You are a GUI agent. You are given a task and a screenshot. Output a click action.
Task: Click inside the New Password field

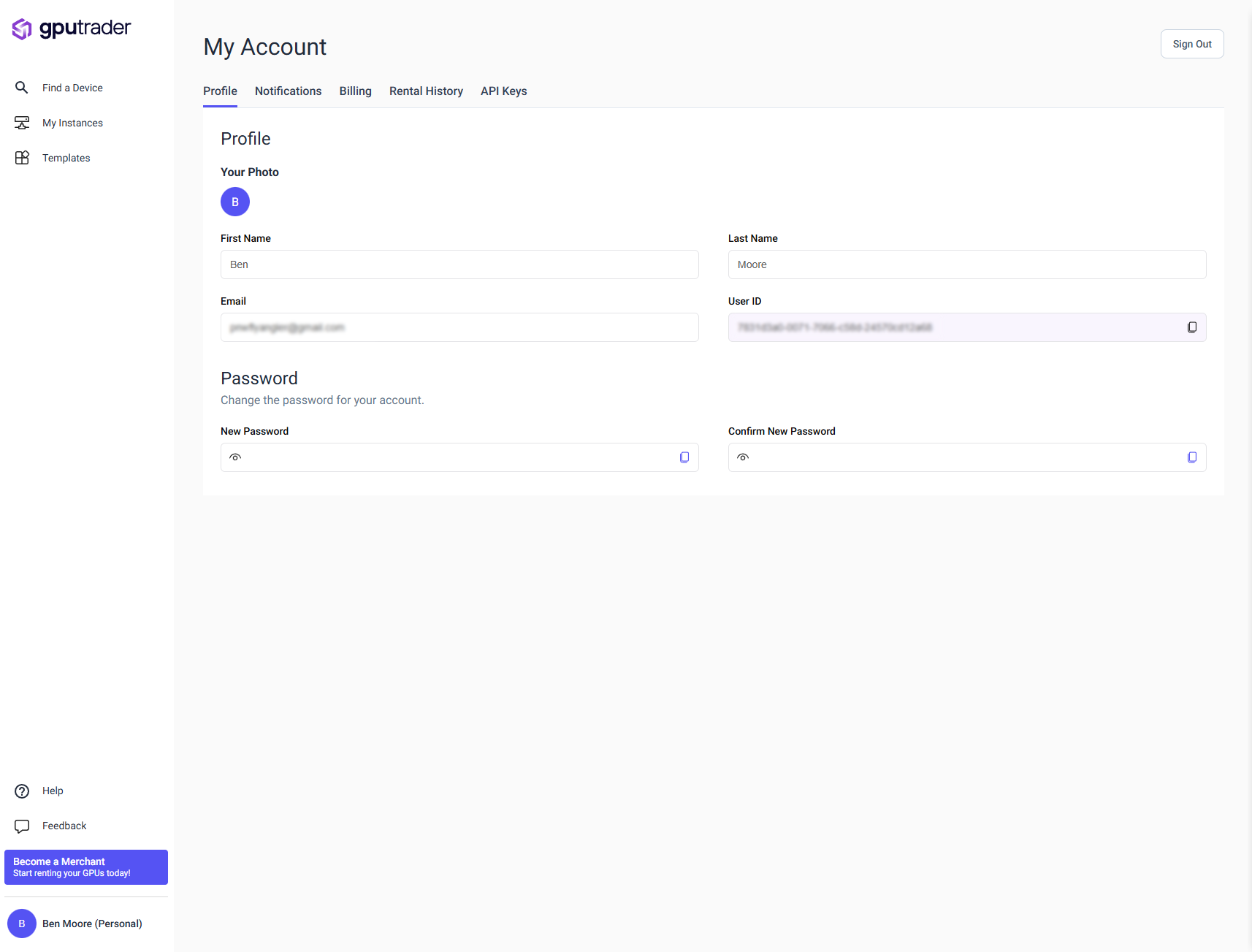pos(459,457)
